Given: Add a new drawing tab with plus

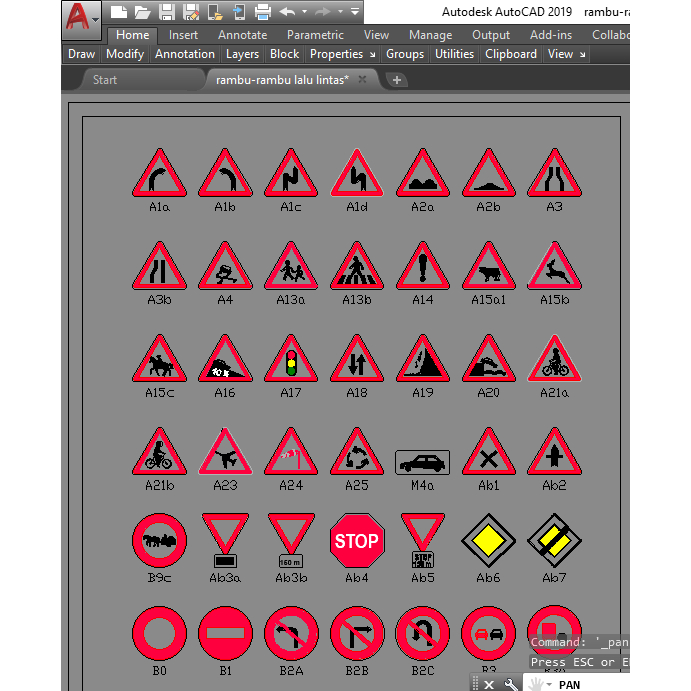Looking at the screenshot, I should coord(397,80).
